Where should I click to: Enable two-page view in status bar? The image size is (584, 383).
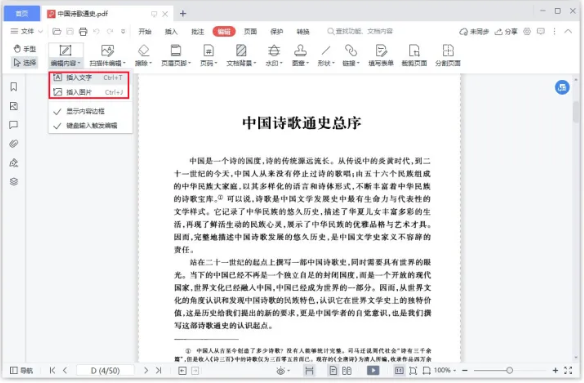coord(347,370)
